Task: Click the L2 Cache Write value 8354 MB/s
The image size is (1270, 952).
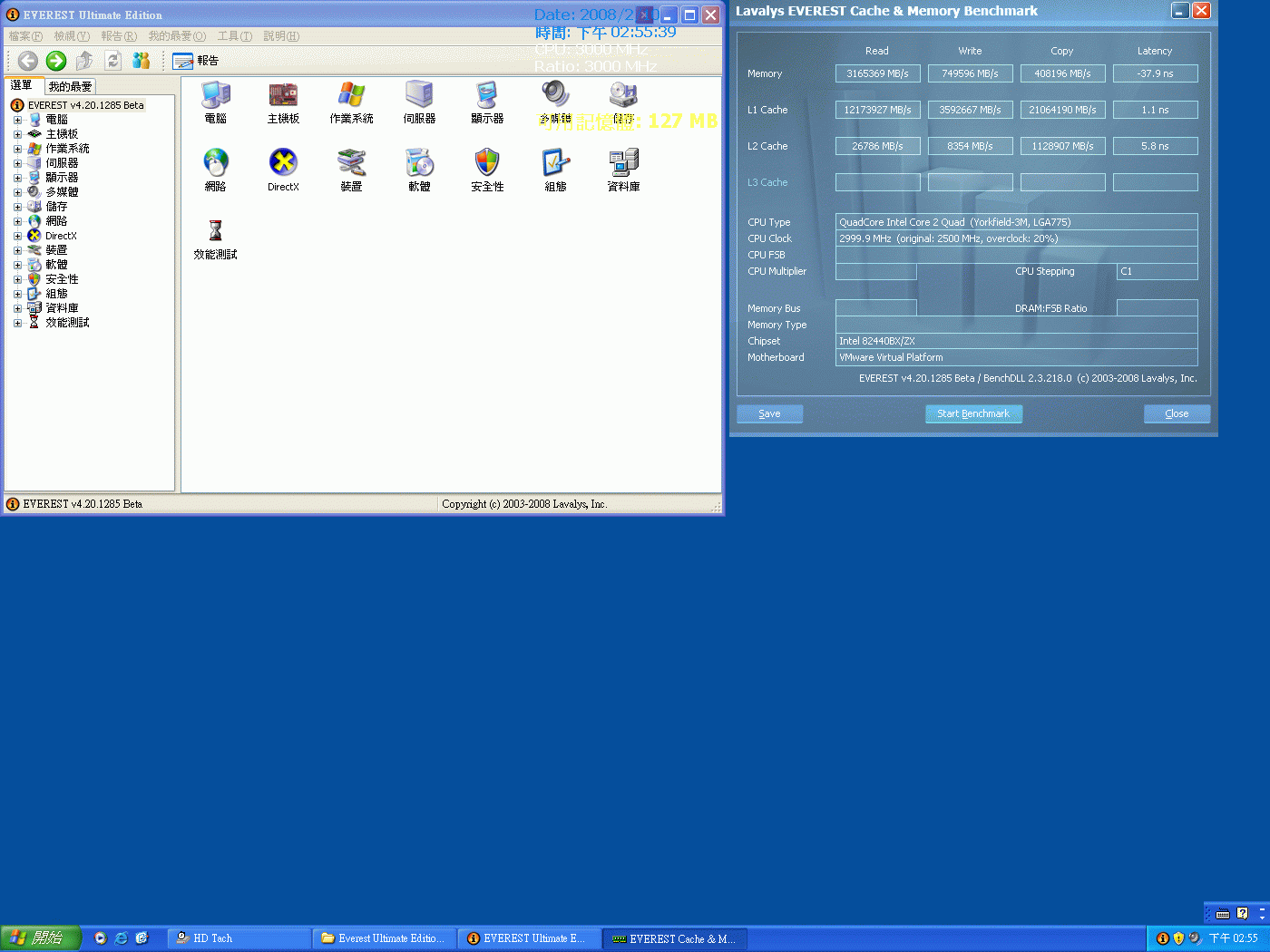Action: pos(970,146)
